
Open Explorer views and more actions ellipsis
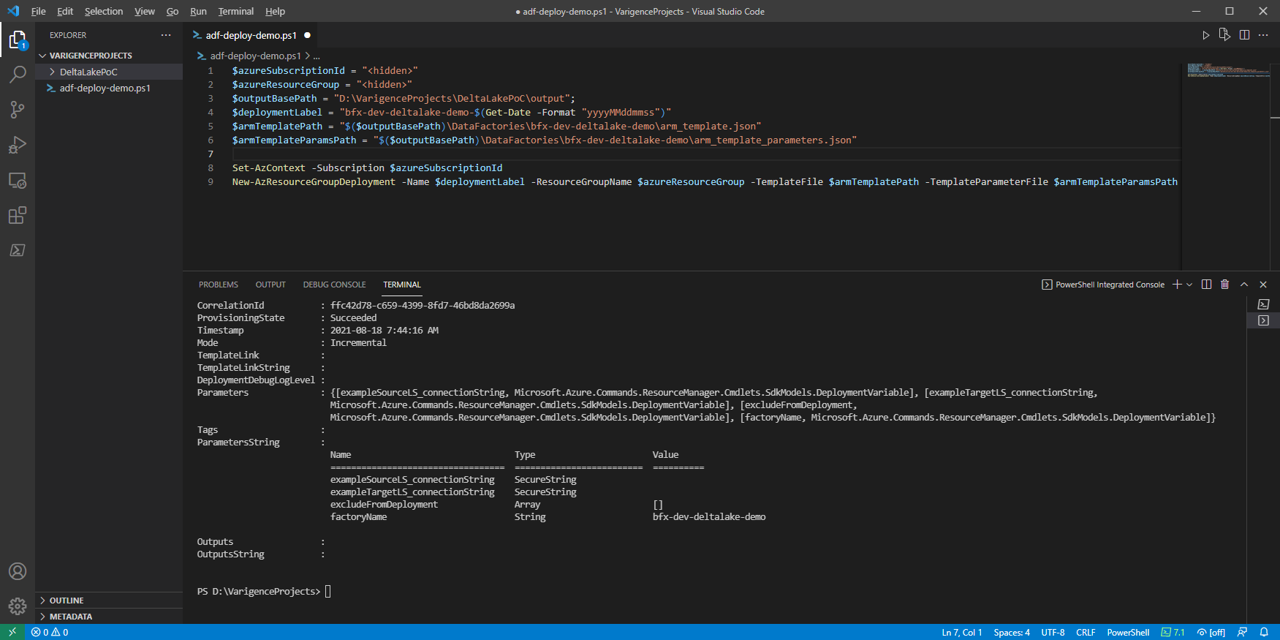click(166, 35)
